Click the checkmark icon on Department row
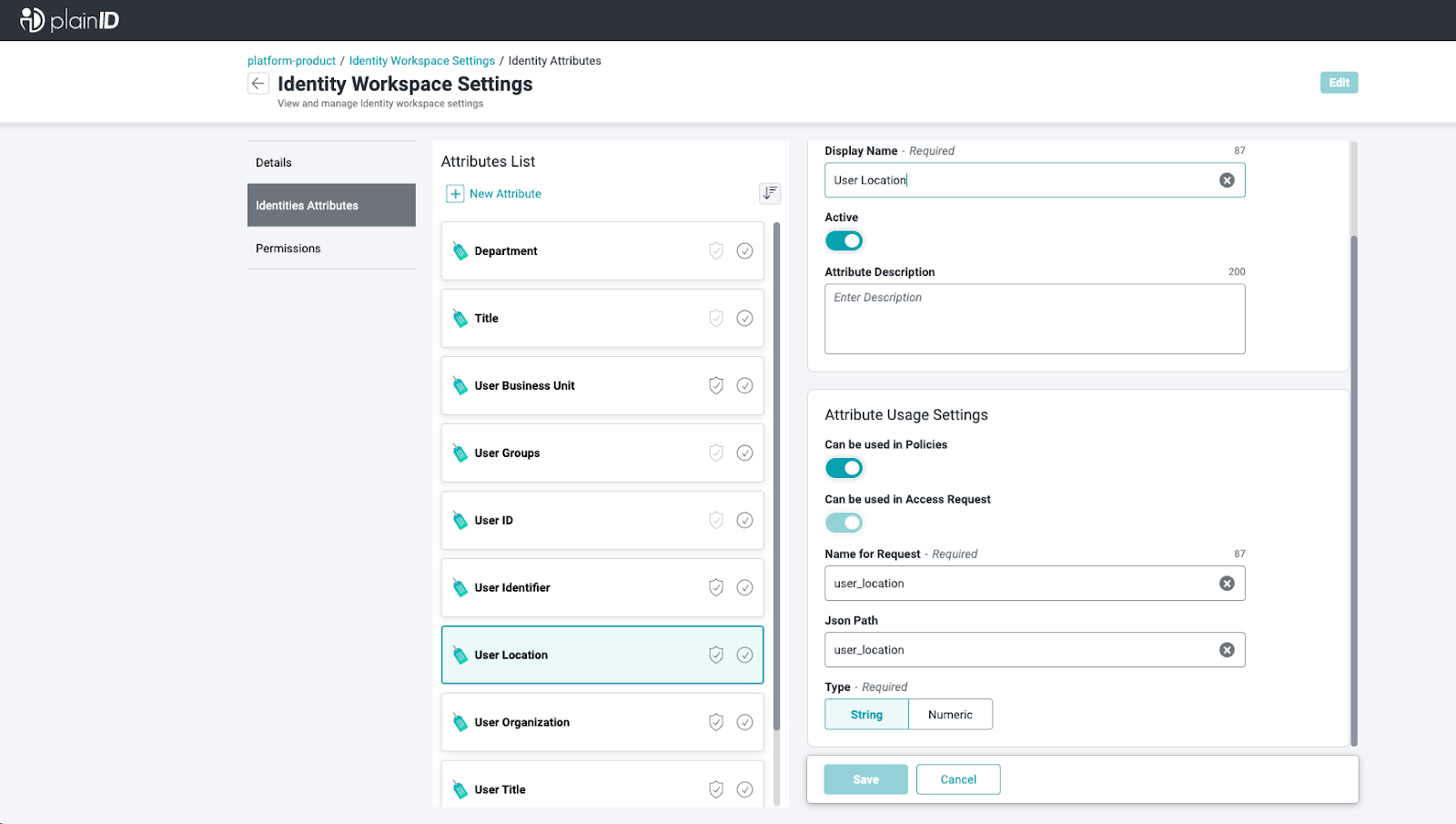Image resolution: width=1456 pixels, height=824 pixels. [744, 250]
